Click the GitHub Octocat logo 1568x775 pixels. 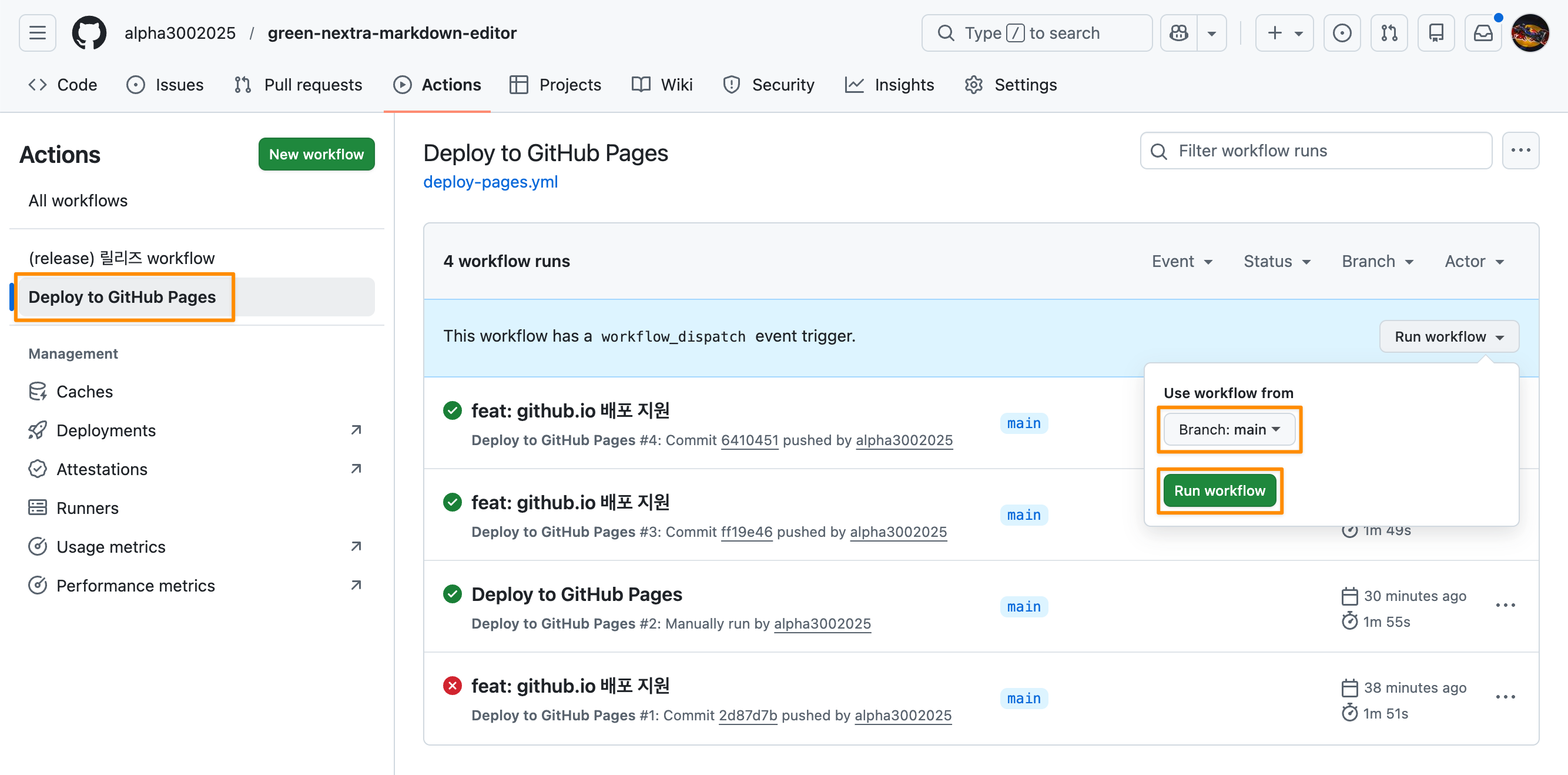tap(89, 33)
